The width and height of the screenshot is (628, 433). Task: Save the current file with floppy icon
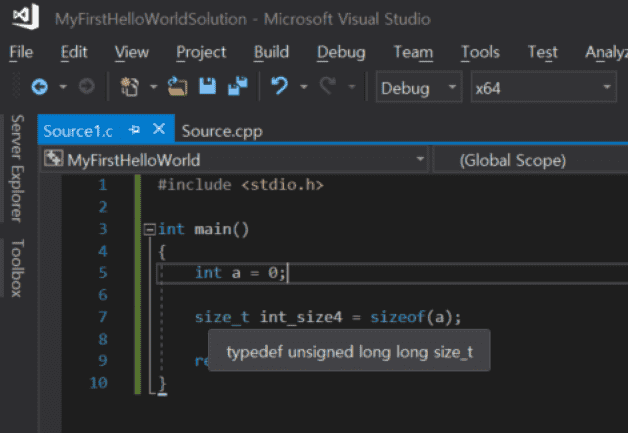pos(207,88)
